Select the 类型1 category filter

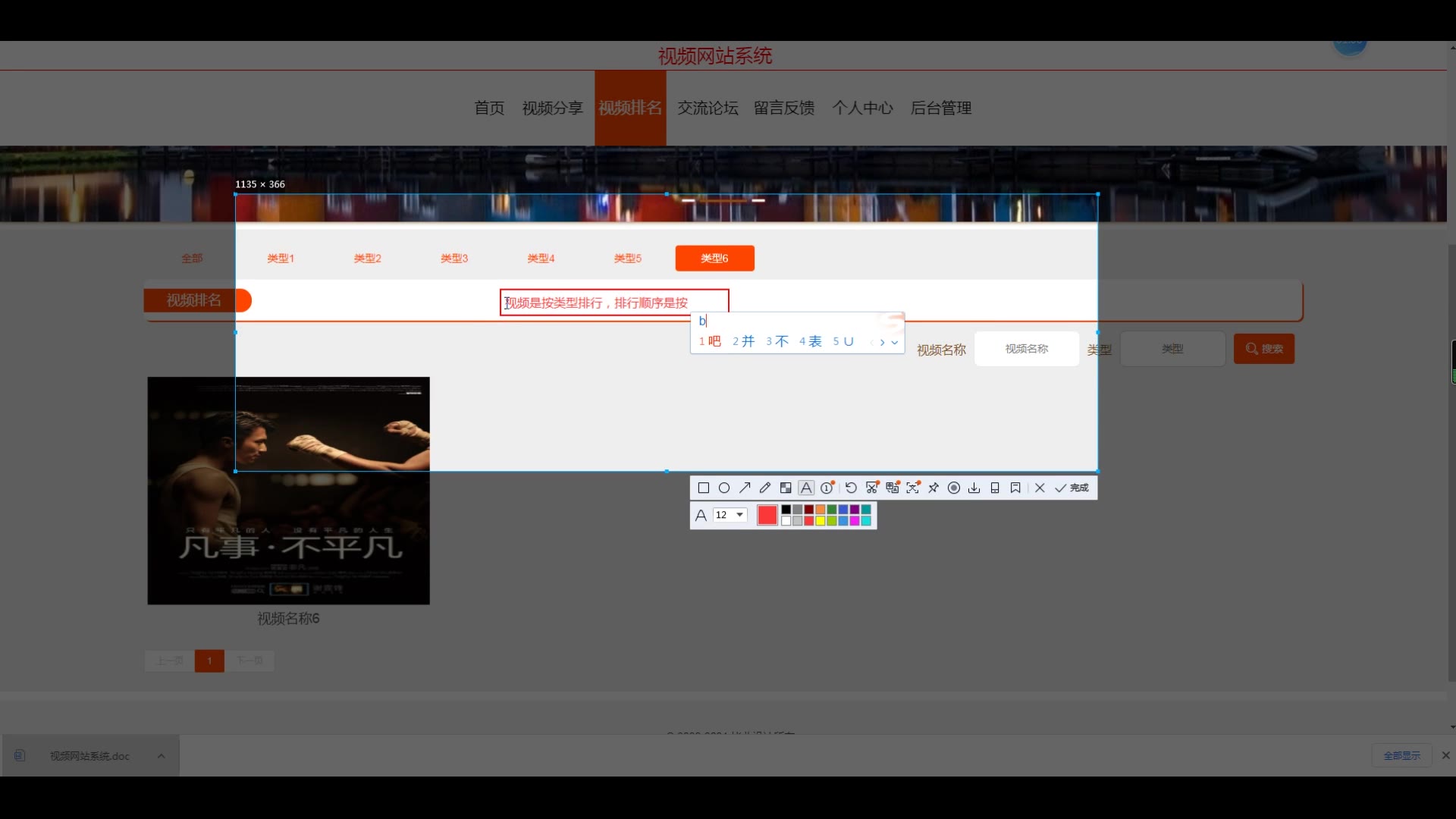(x=281, y=259)
